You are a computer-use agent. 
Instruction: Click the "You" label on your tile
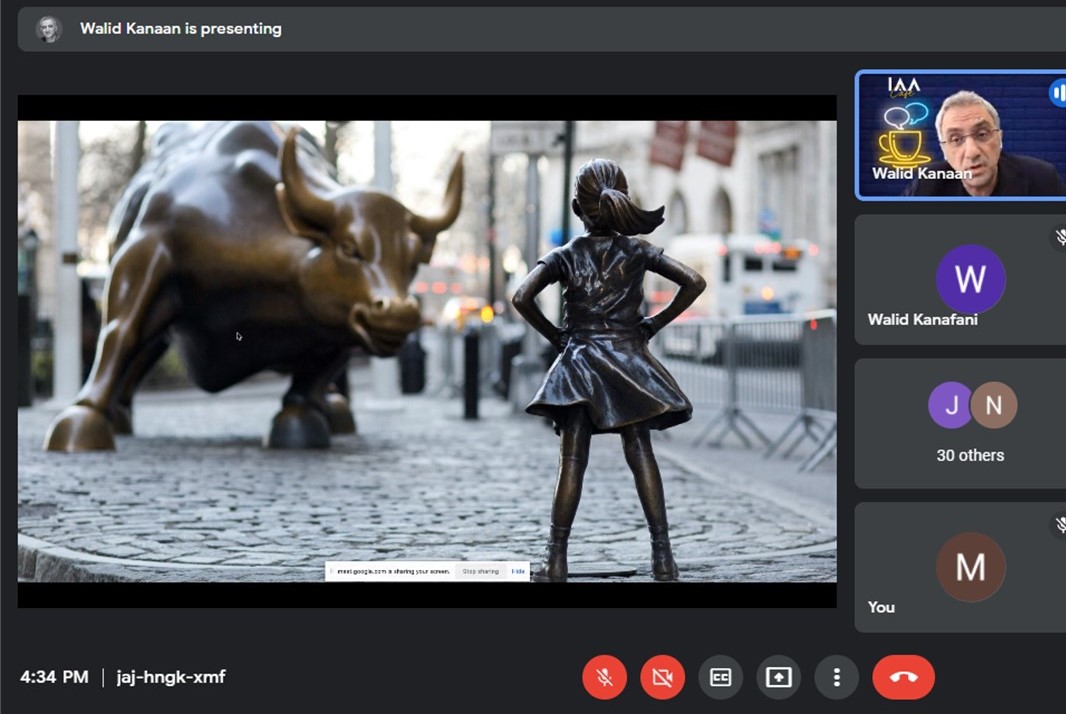(x=881, y=607)
